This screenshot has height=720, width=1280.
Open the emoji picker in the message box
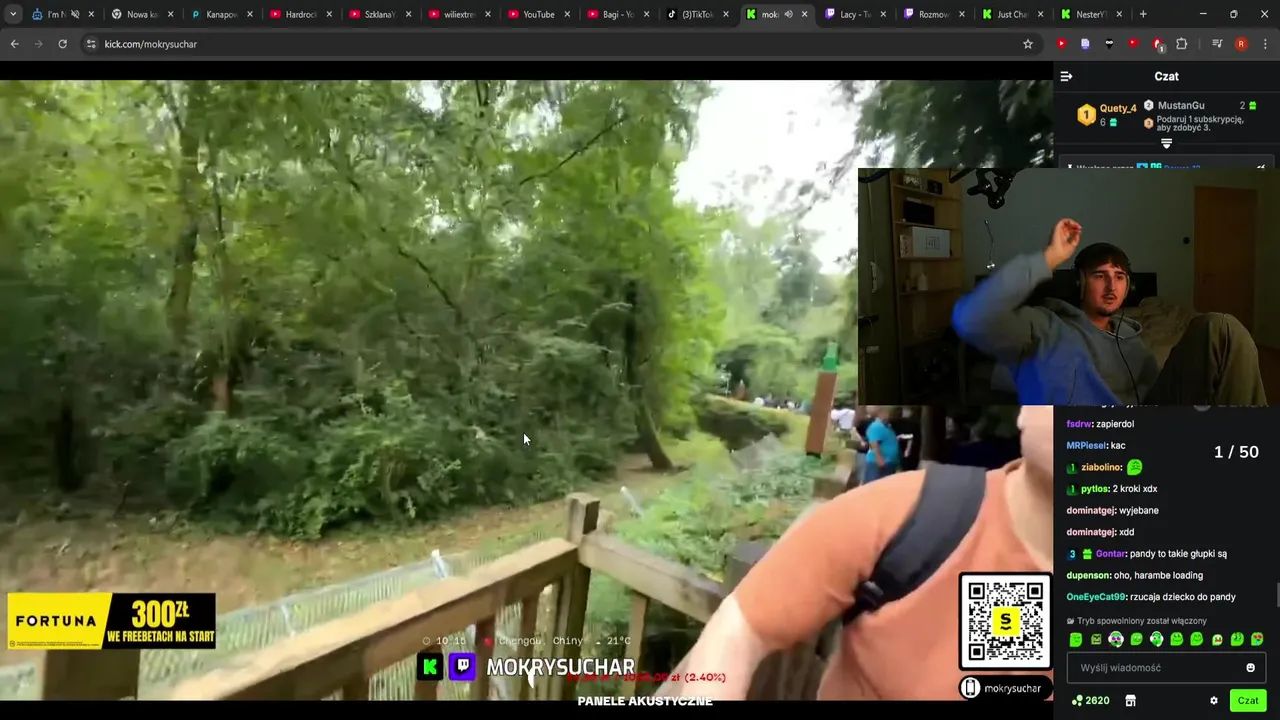click(x=1250, y=668)
